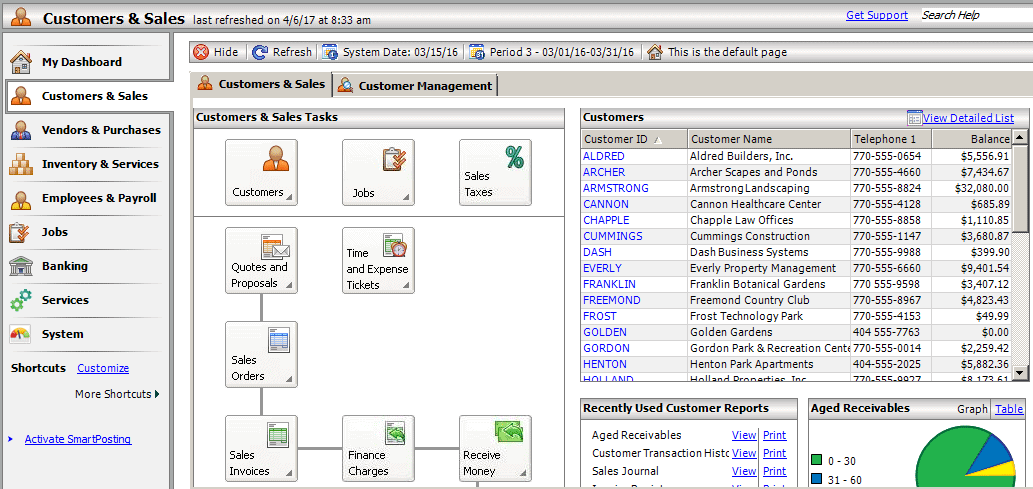Click the Customize shortcuts link
The height and width of the screenshot is (489, 1033).
pyautogui.click(x=103, y=368)
